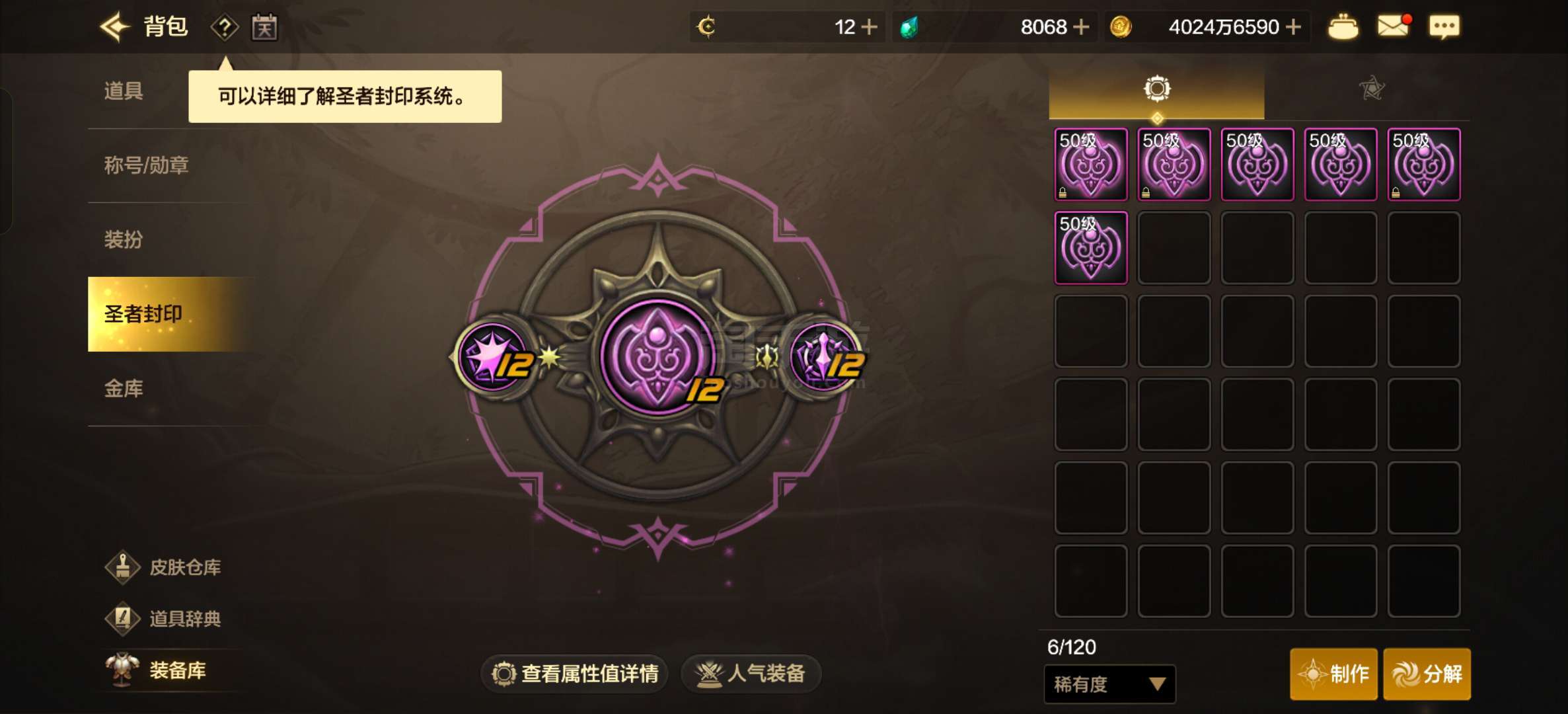Open the chat bubble icon
Image resolution: width=1568 pixels, height=714 pixels.
1444,27
